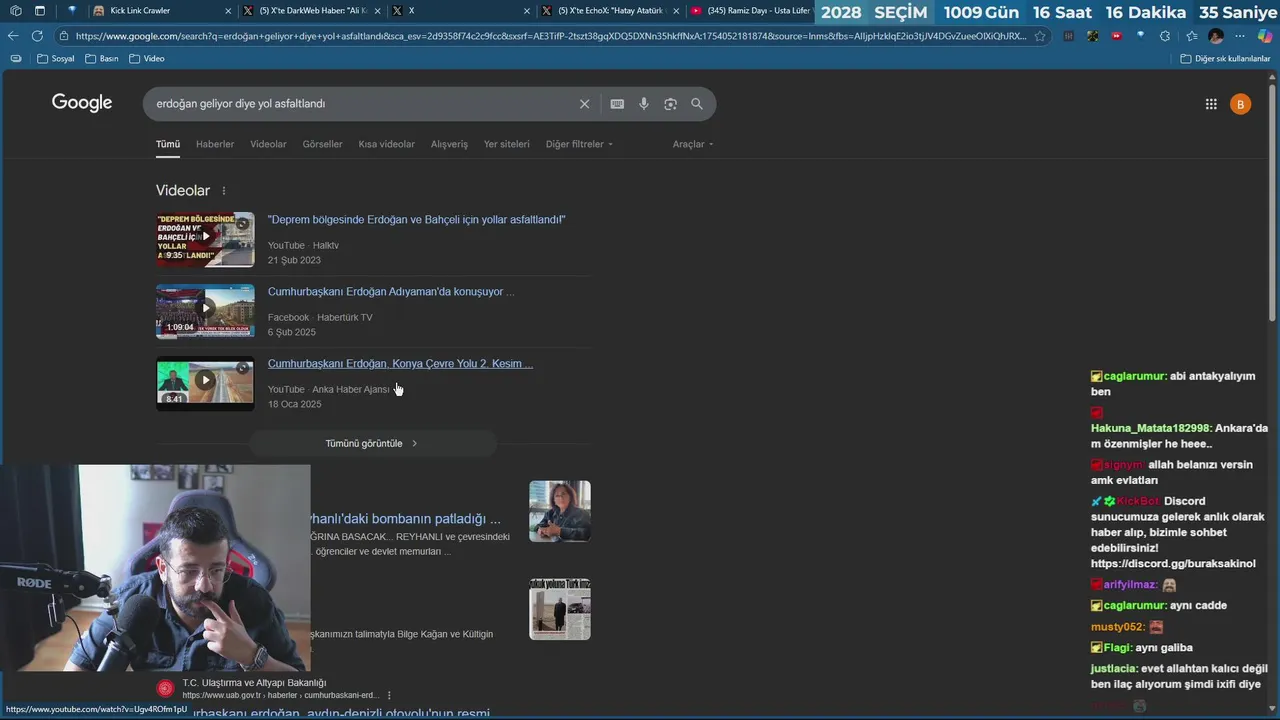Click the site info lock icon in address bar

click(64, 36)
